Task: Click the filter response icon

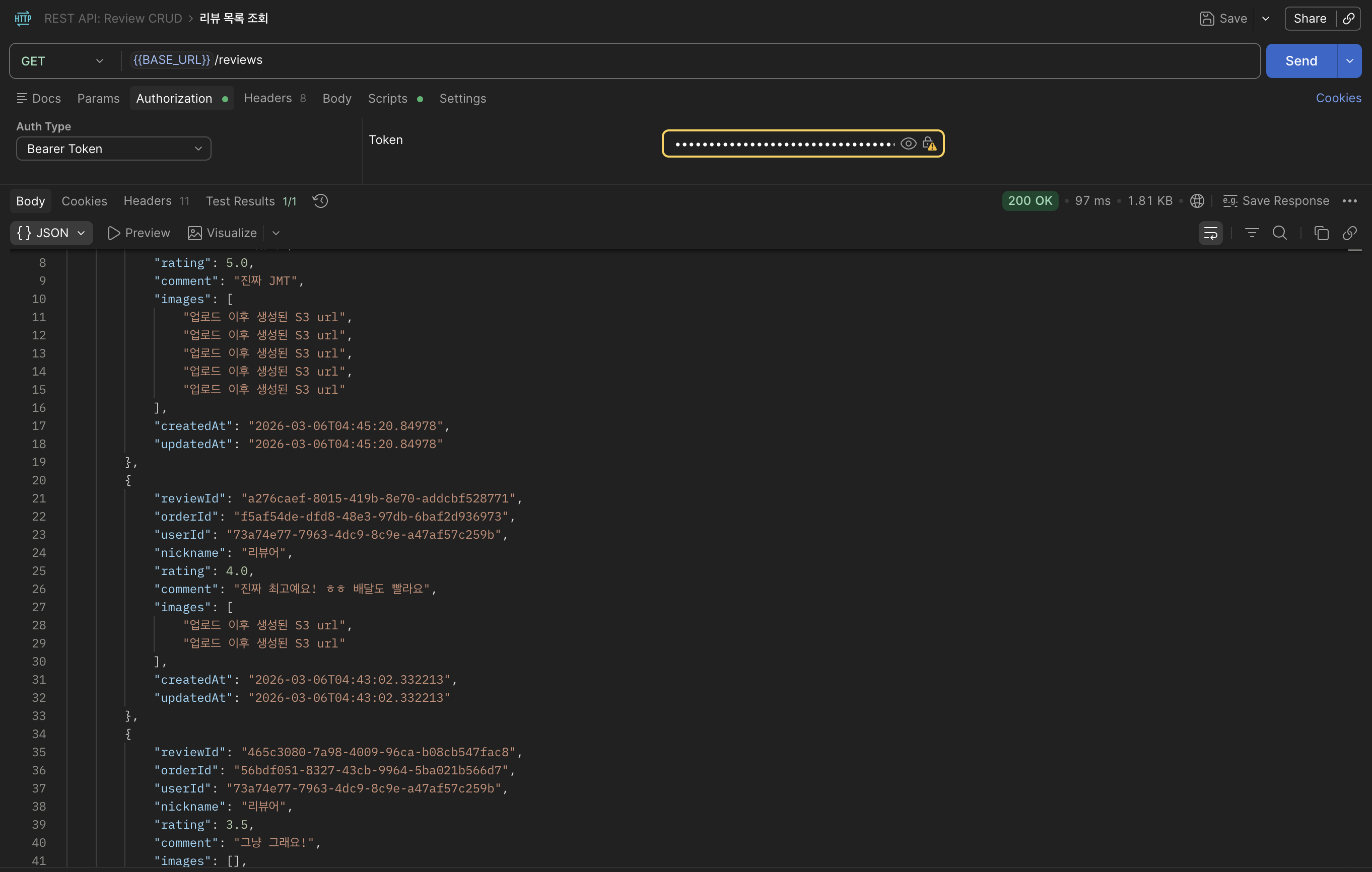Action: pyautogui.click(x=1252, y=233)
